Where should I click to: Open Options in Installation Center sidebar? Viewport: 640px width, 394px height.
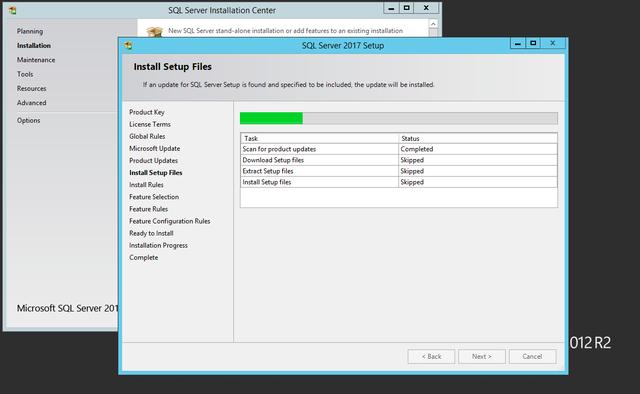pos(29,120)
